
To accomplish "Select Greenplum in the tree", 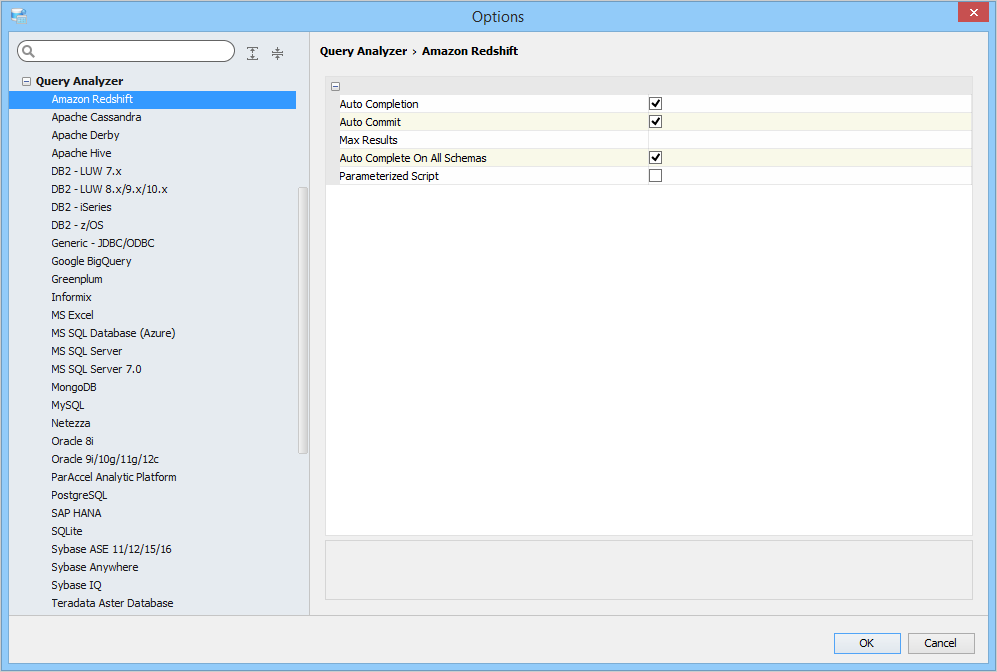I will [x=77, y=279].
